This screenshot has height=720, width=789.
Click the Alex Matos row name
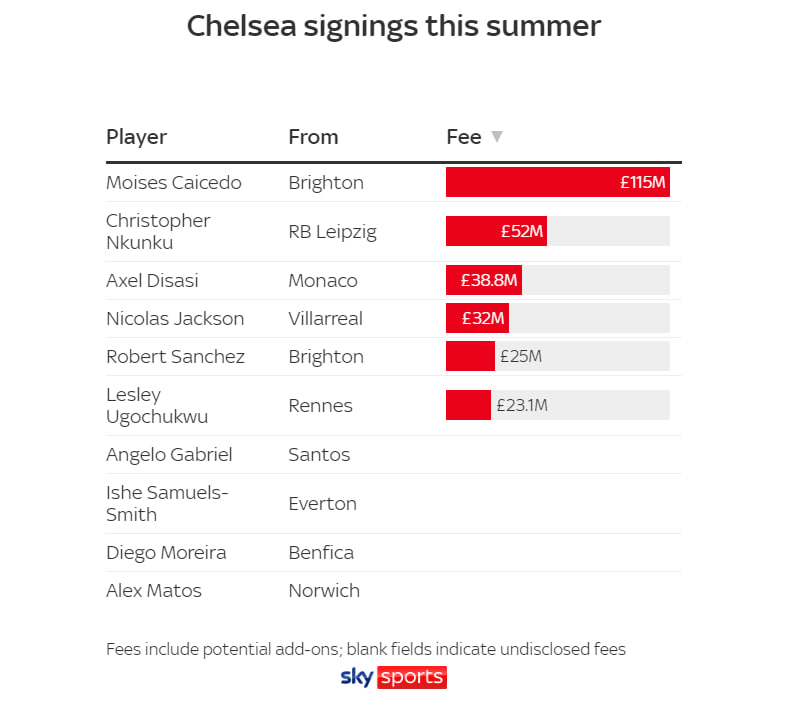[x=153, y=590]
